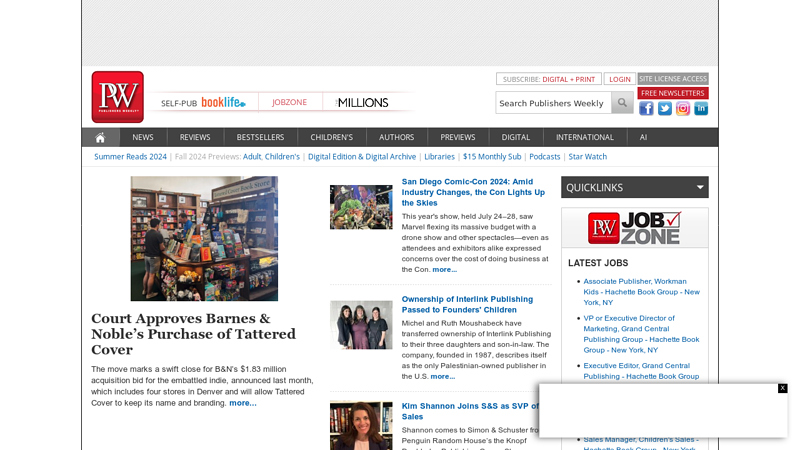Open the Instagram icon
Image resolution: width=800 pixels, height=450 pixels.
click(683, 108)
